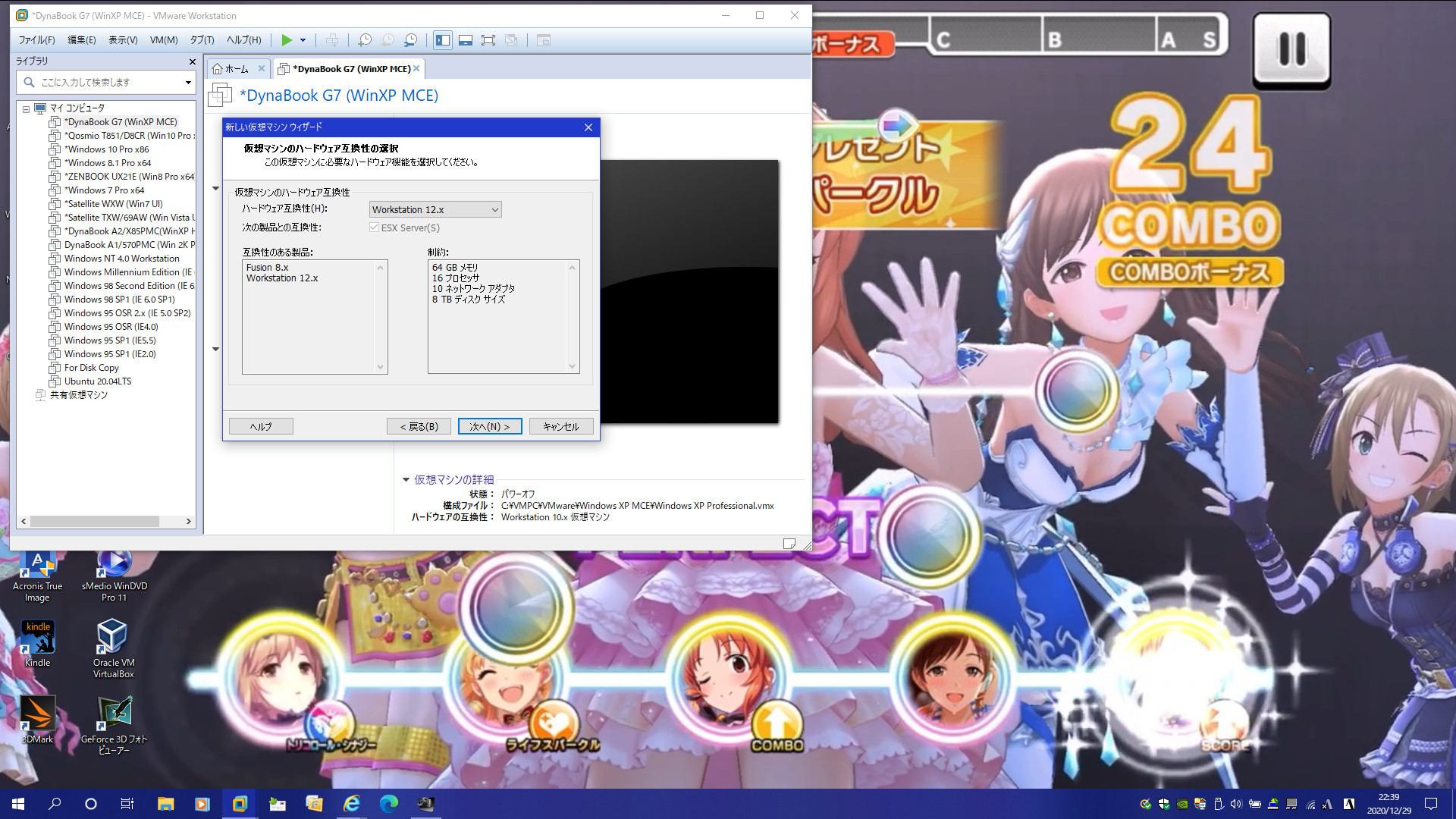The height and width of the screenshot is (819, 1456).
Task: Click the Windows 95 OSR (IE4.0) VM icon
Action: pyautogui.click(x=55, y=327)
